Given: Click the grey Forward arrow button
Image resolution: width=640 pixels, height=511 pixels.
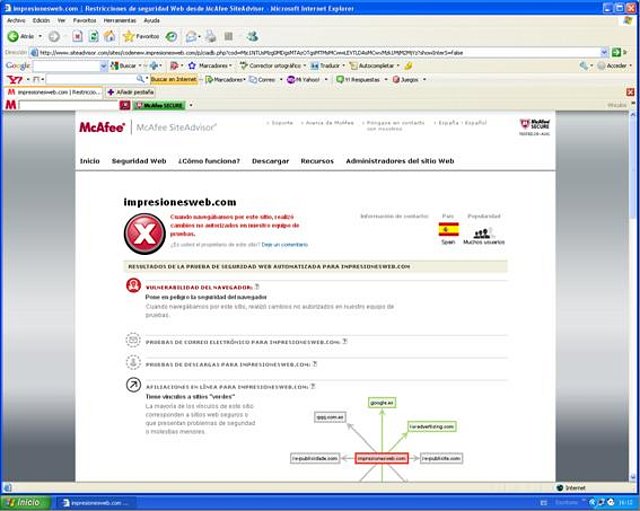Looking at the screenshot, I should tap(54, 37).
